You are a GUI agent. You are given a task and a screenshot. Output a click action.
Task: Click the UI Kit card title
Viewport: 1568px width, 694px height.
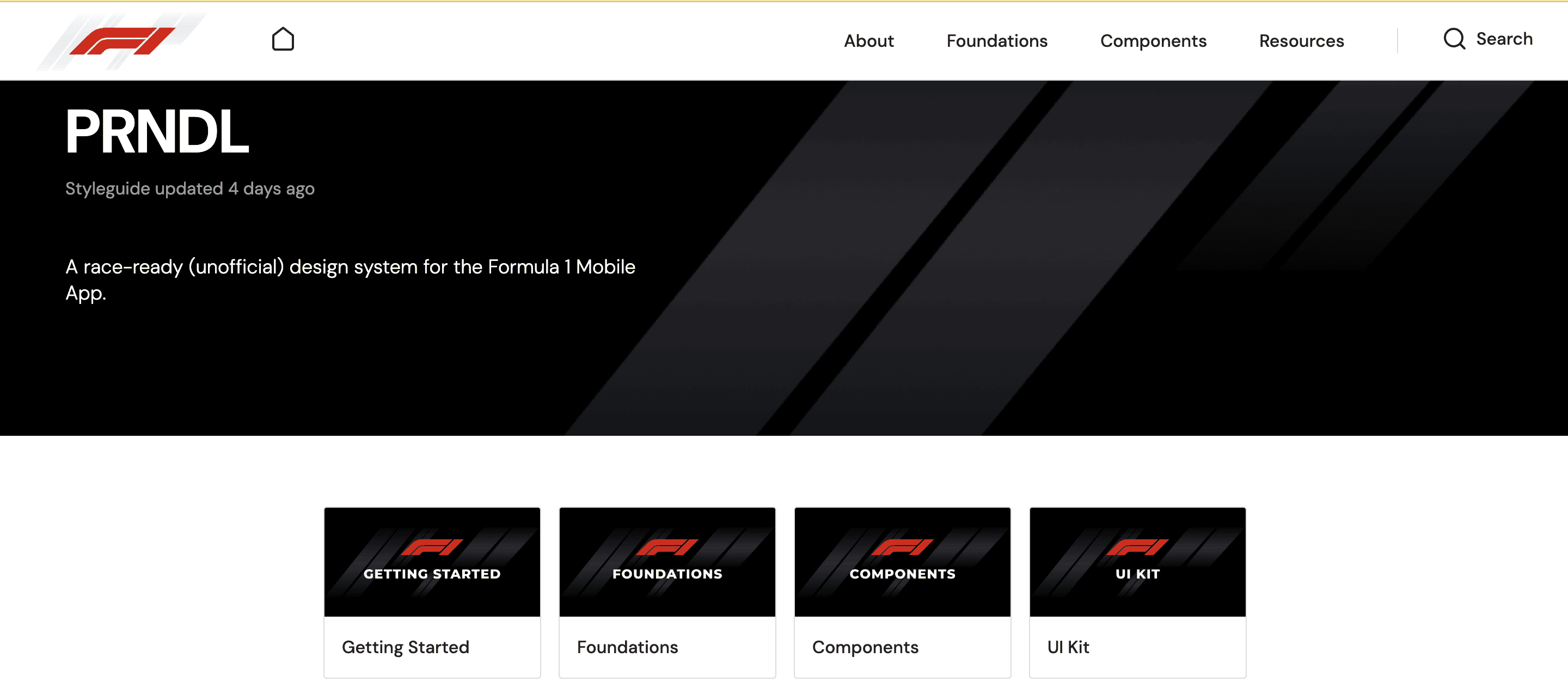tap(1068, 647)
